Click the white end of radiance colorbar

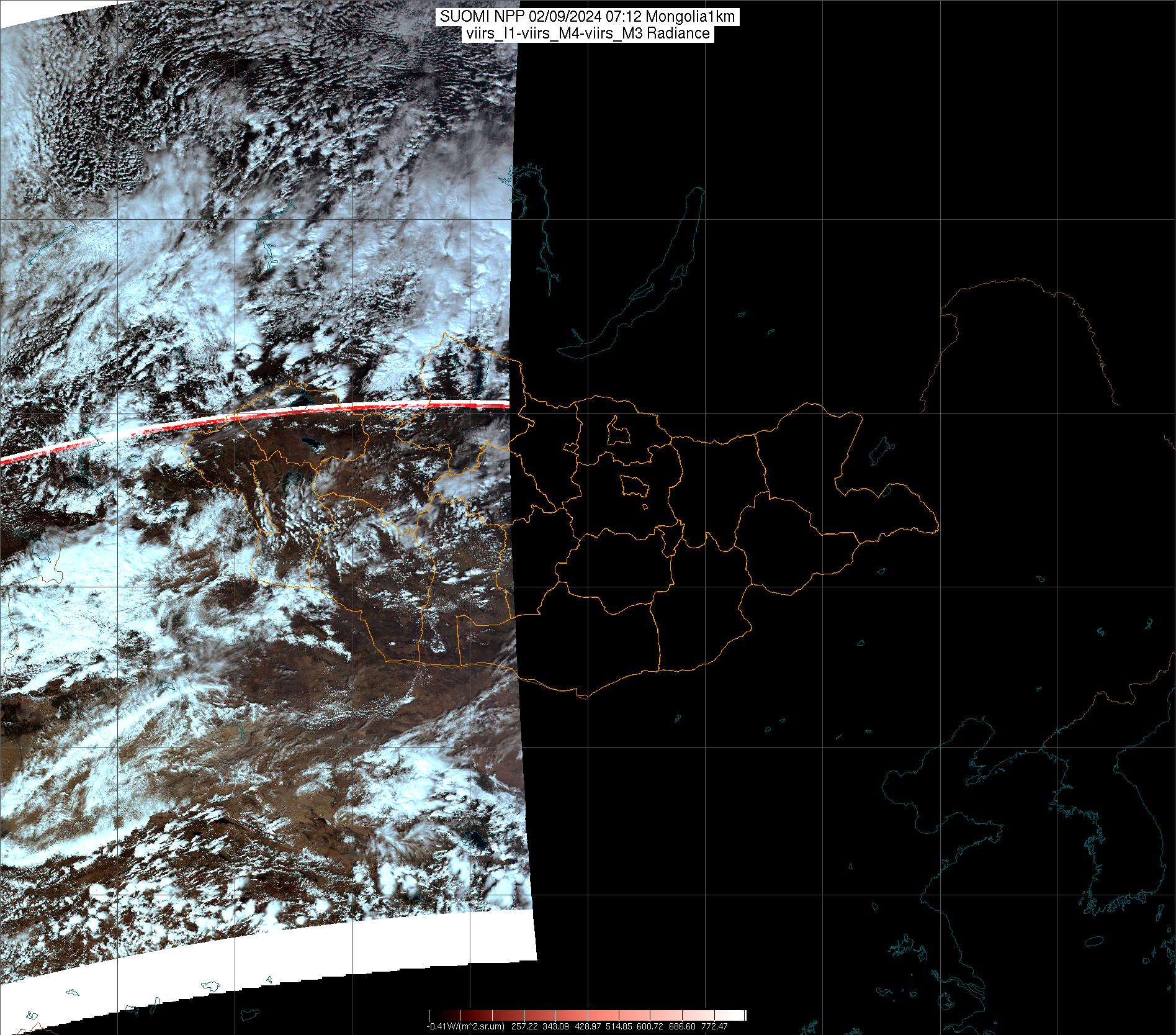click(x=738, y=1016)
